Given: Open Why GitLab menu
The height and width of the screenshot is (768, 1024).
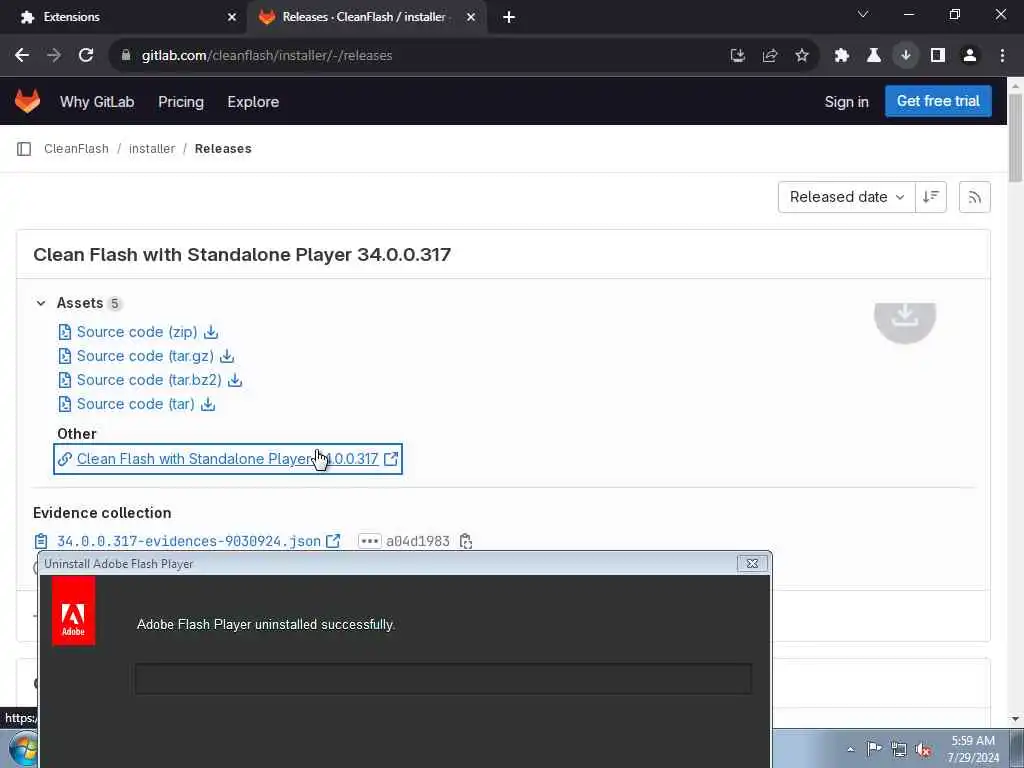Looking at the screenshot, I should click(x=97, y=102).
